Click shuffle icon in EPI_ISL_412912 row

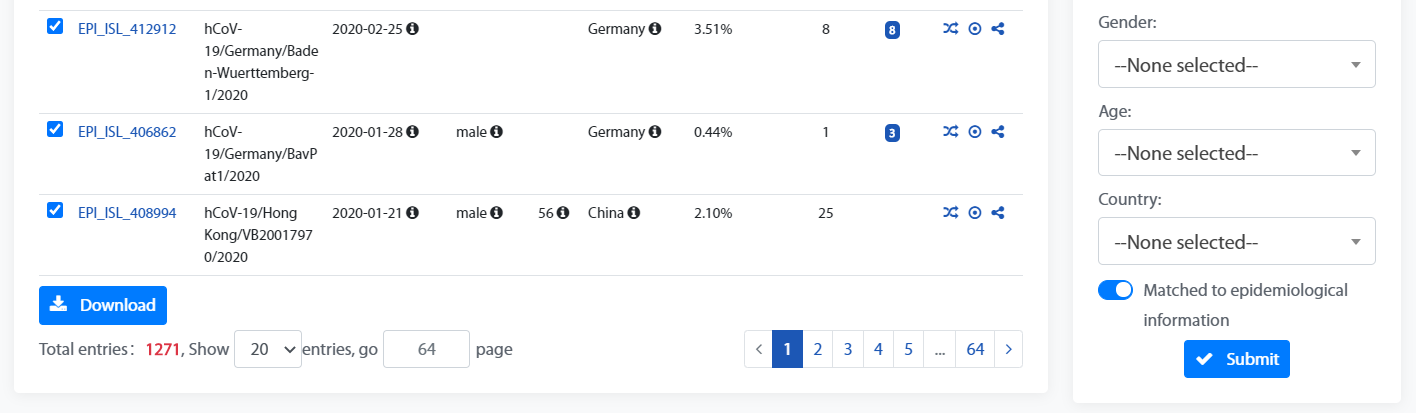click(x=950, y=29)
